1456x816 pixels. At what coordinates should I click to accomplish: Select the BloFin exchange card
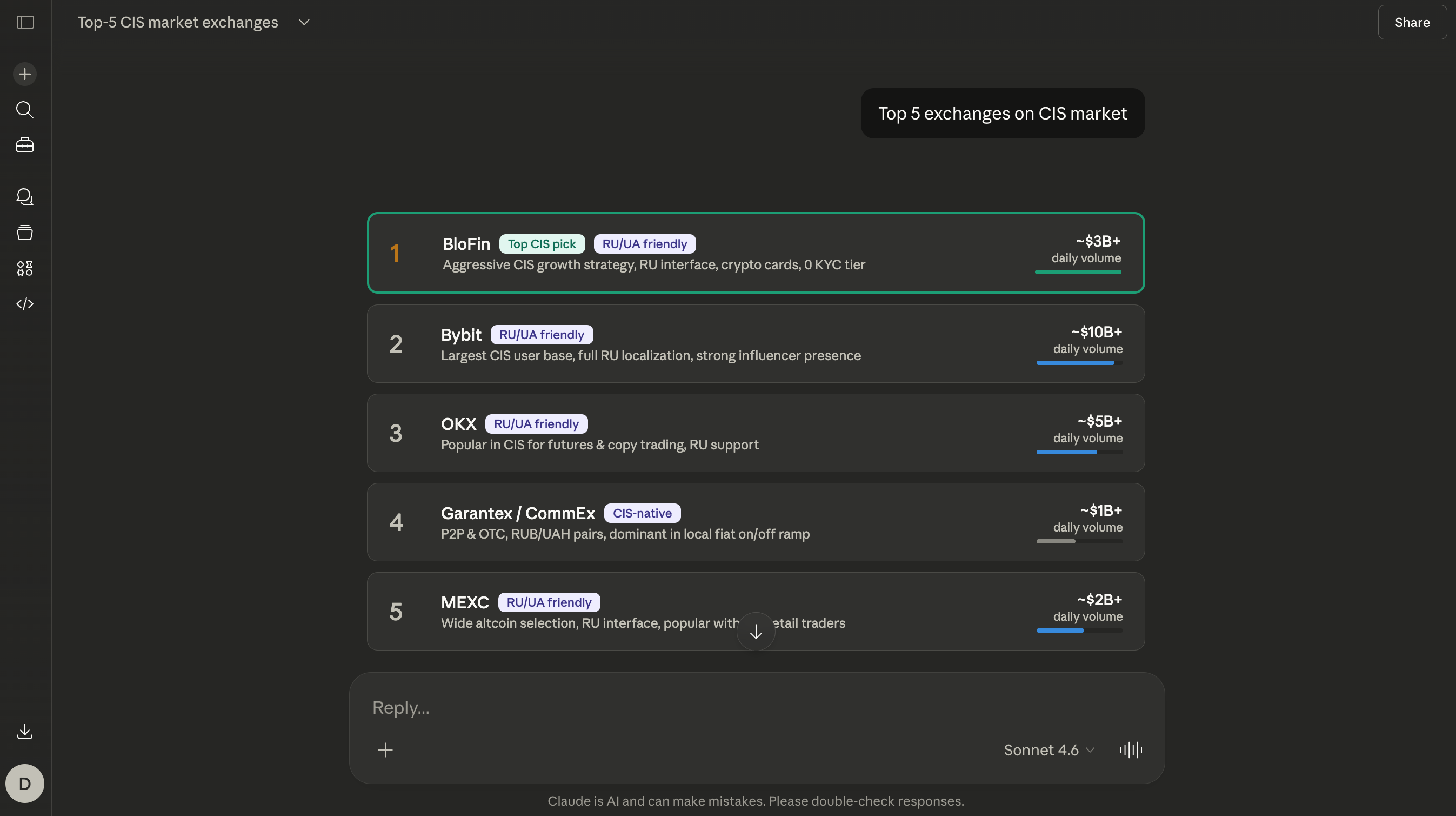tap(756, 253)
